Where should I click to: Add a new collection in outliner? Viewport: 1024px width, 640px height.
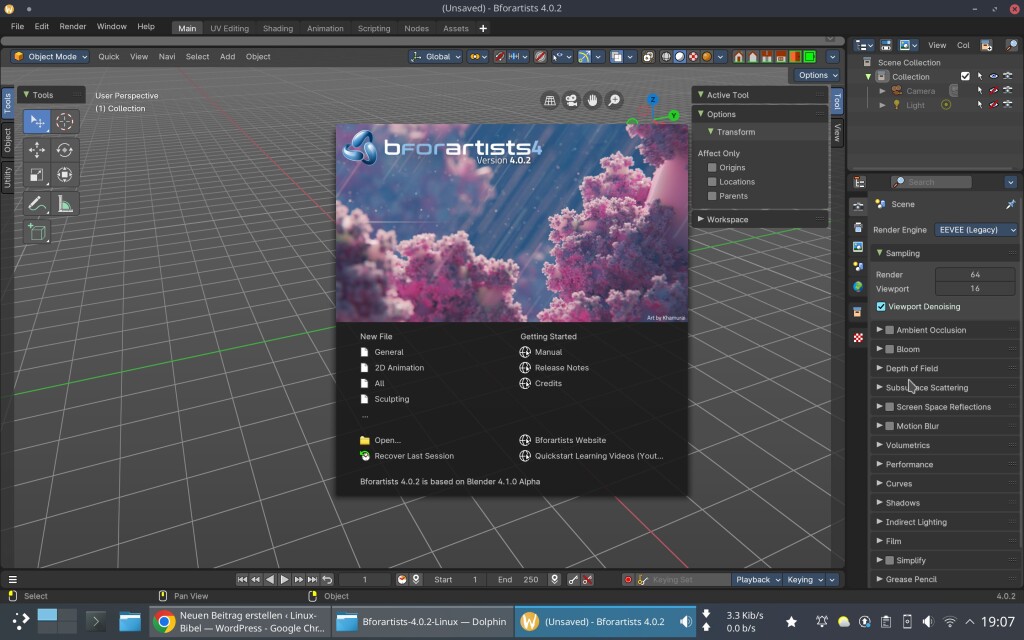tap(986, 45)
